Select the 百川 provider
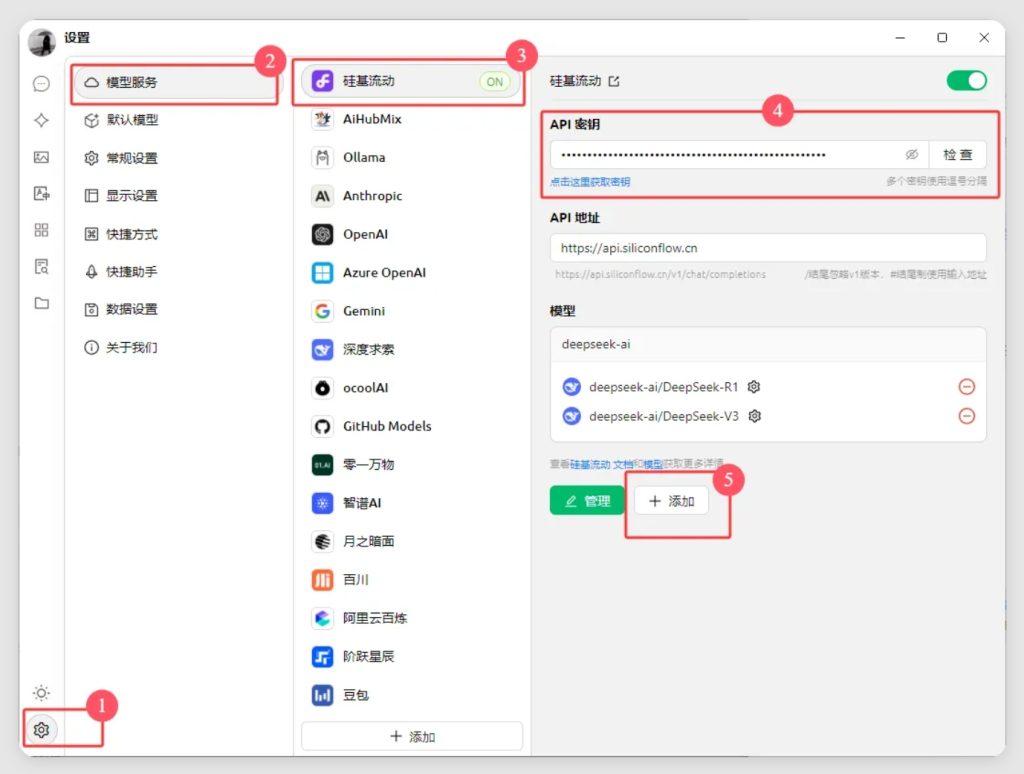1024x774 pixels. pos(411,580)
